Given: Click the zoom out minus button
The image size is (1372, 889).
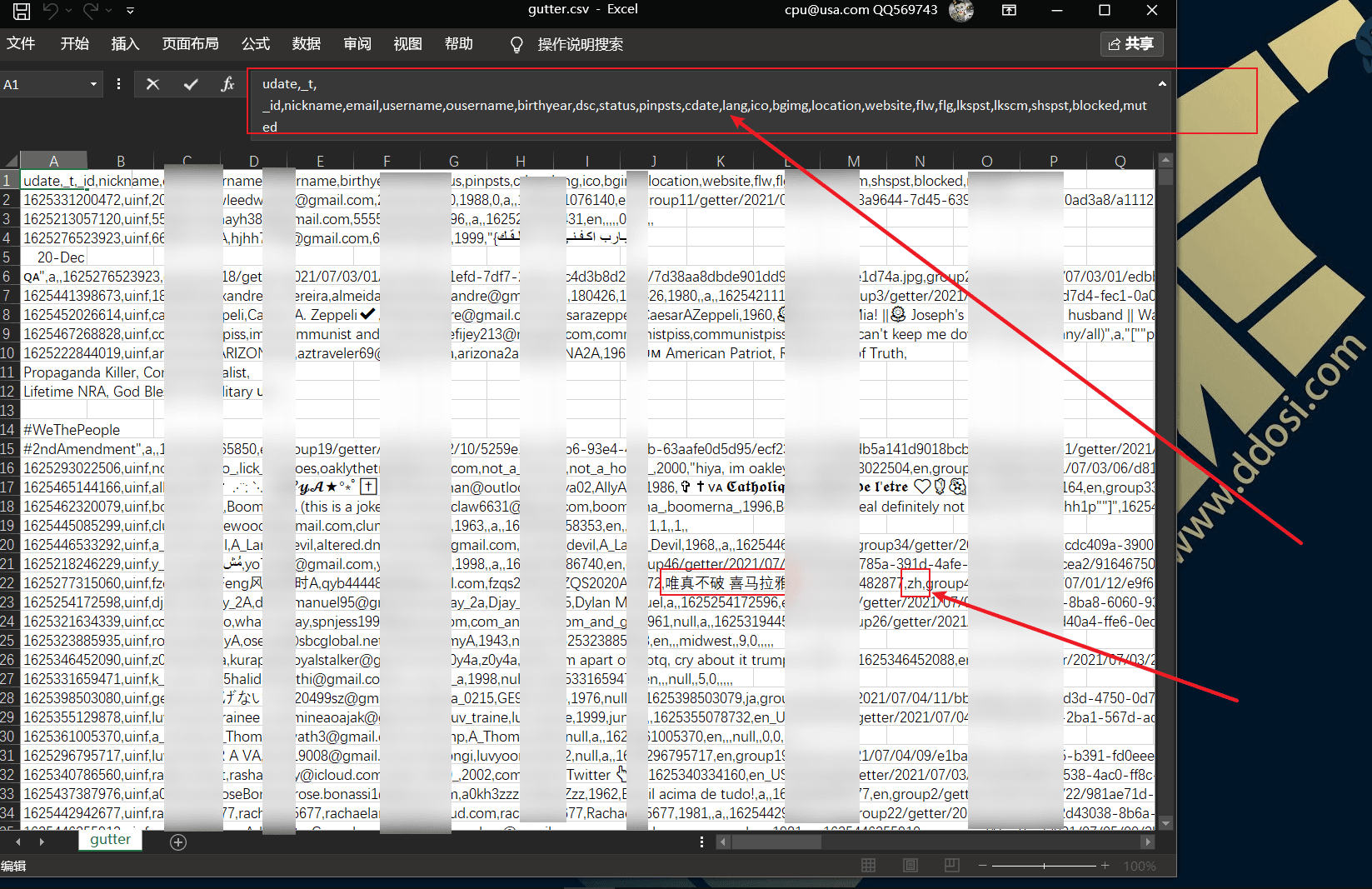Looking at the screenshot, I should point(982,866).
